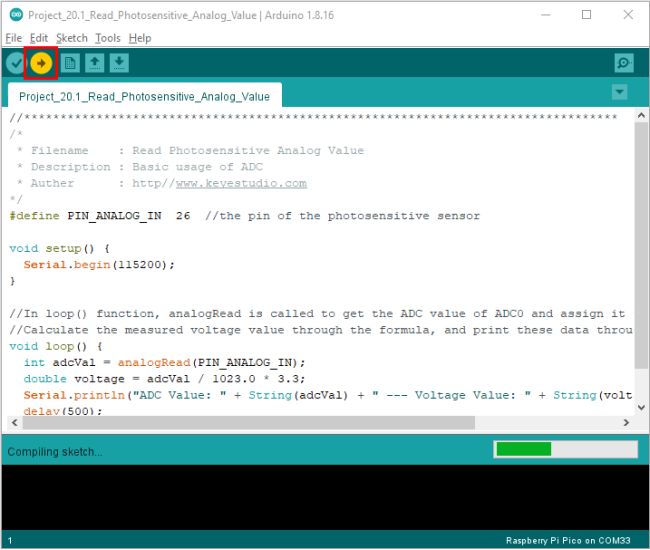This screenshot has height=550, width=650.
Task: Open the Sketch menu
Action: pos(72,38)
